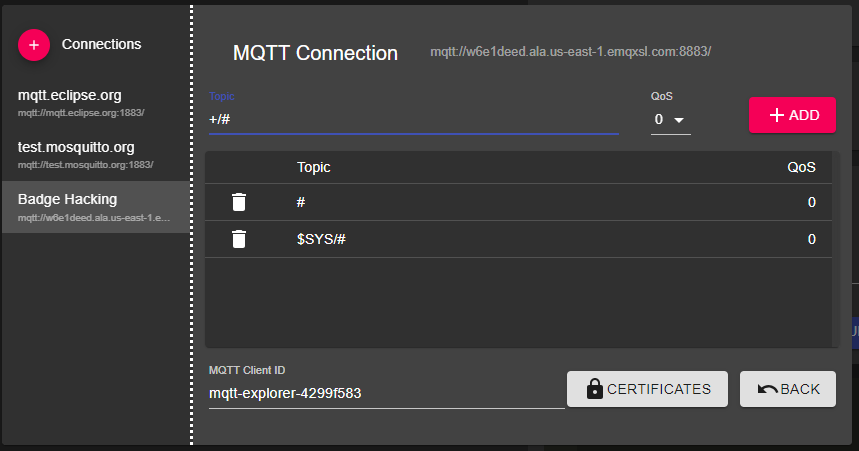Click the lock icon on Certificates
This screenshot has width=859, height=451.
click(594, 389)
